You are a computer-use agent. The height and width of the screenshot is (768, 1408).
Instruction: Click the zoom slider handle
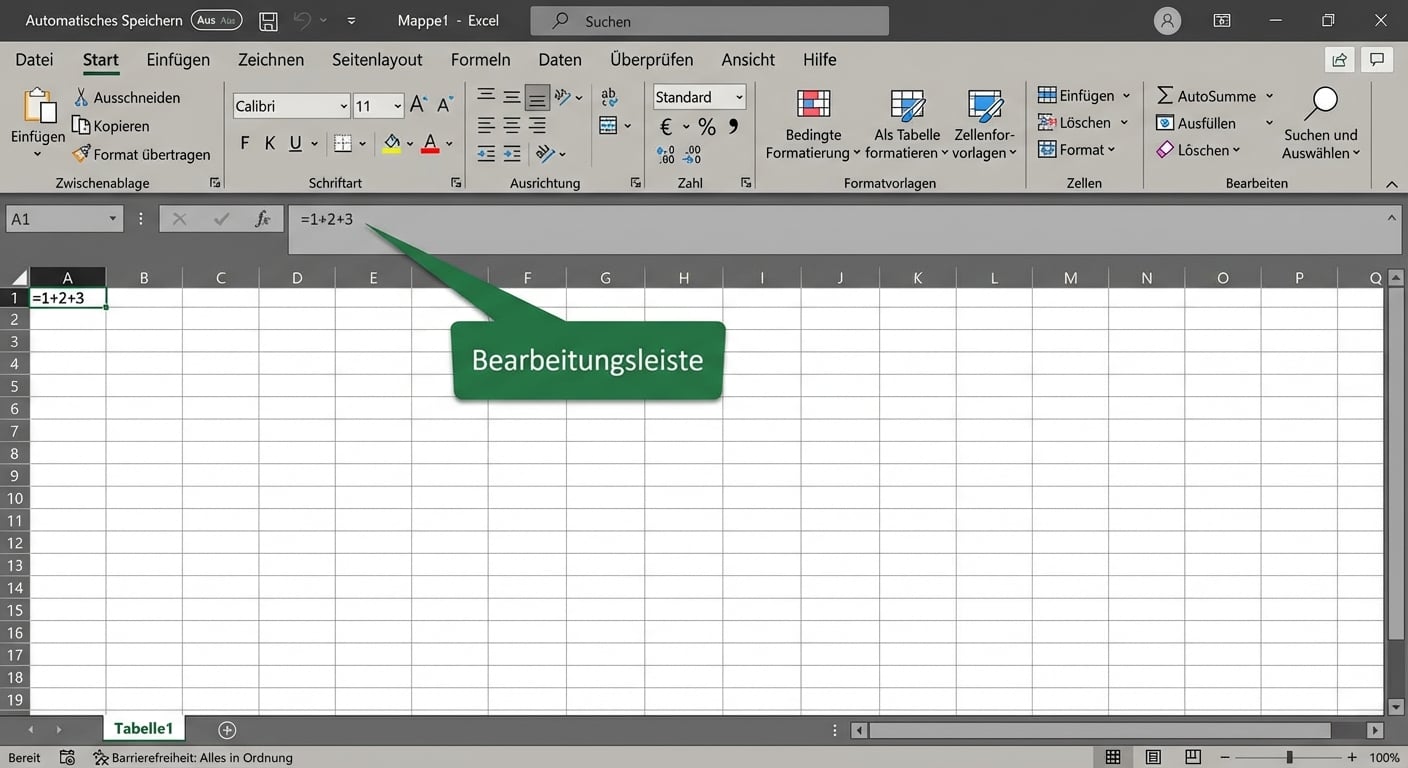coord(1290,757)
